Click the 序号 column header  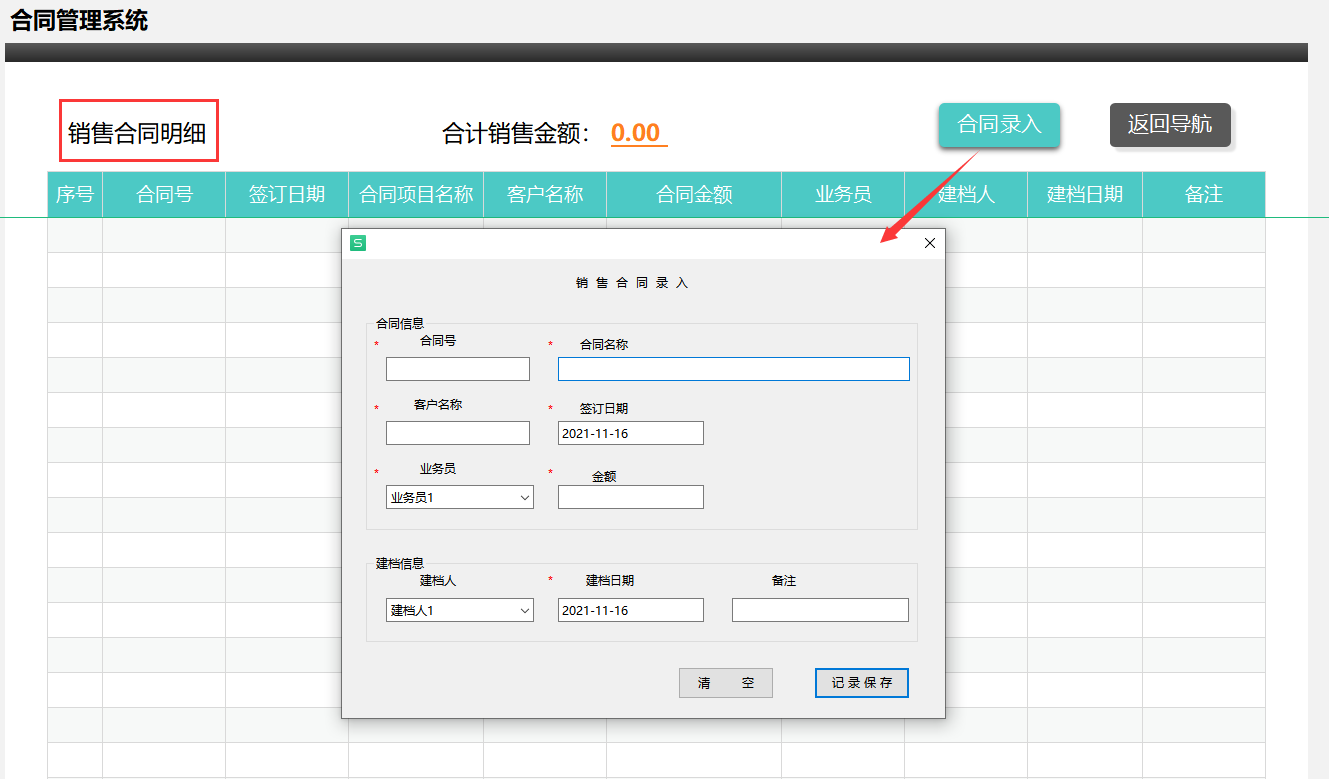coord(74,194)
